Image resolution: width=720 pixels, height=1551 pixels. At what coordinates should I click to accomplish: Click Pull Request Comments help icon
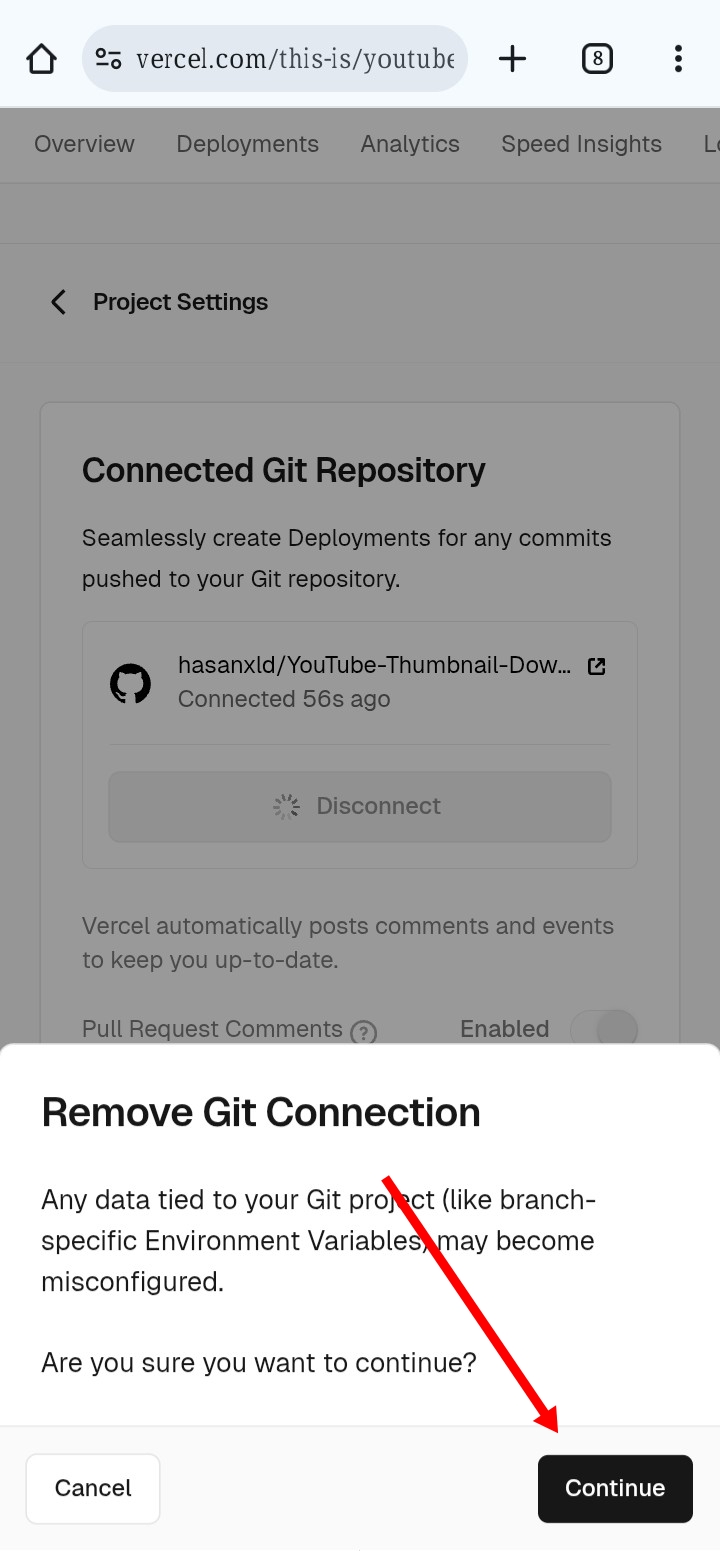click(x=364, y=1031)
